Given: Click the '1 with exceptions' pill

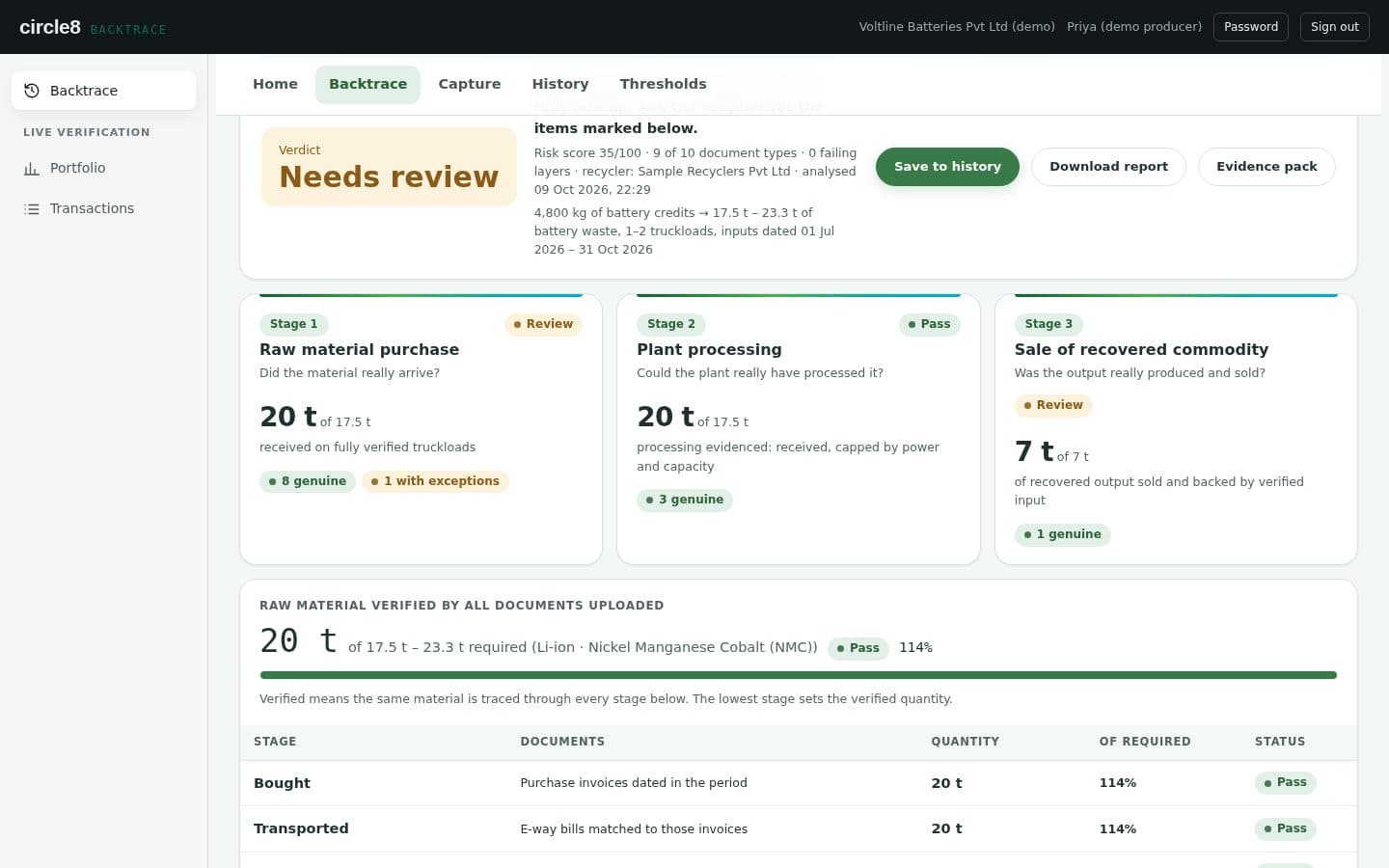Looking at the screenshot, I should [435, 481].
